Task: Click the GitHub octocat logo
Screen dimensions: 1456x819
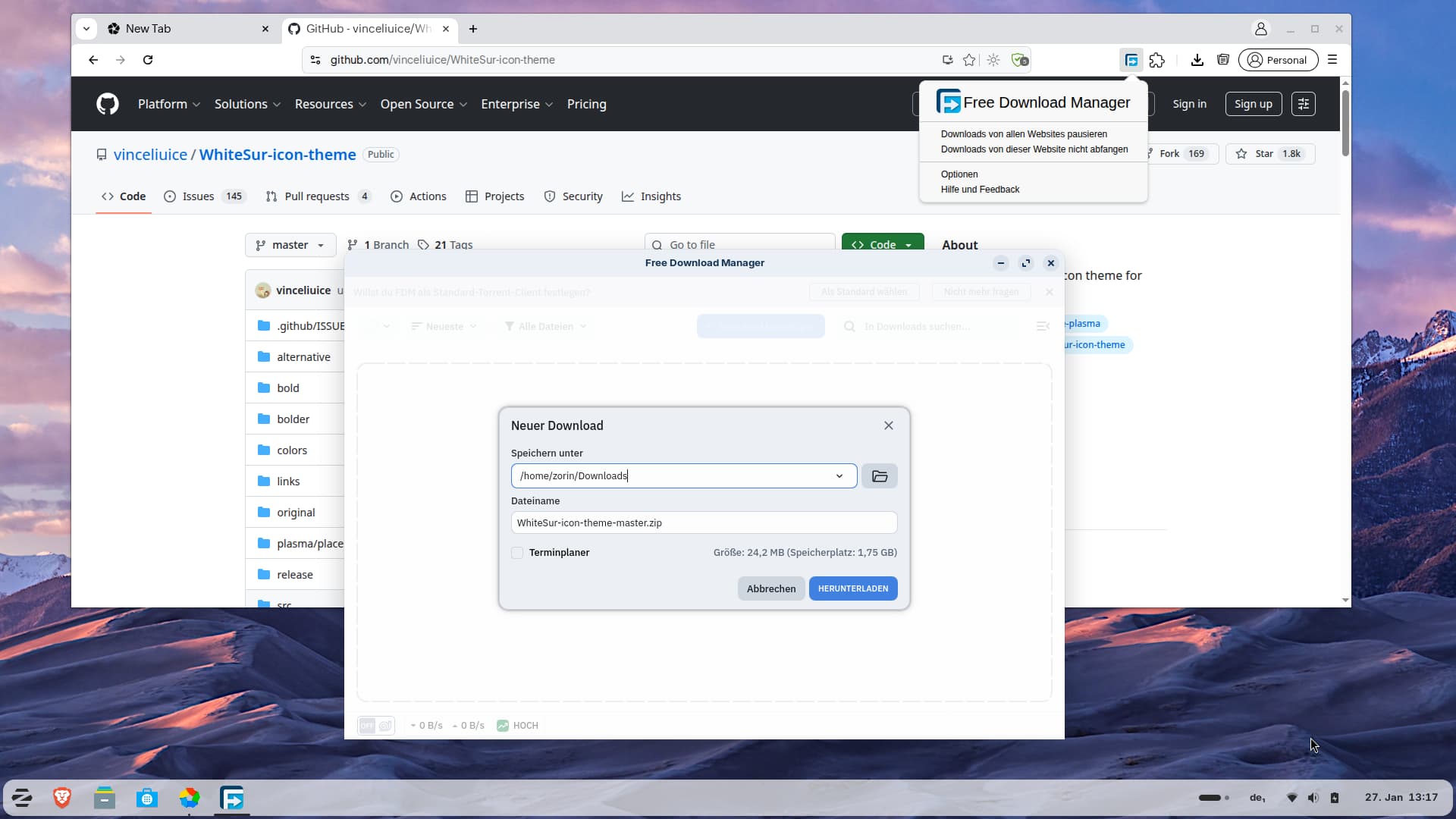Action: tap(108, 104)
